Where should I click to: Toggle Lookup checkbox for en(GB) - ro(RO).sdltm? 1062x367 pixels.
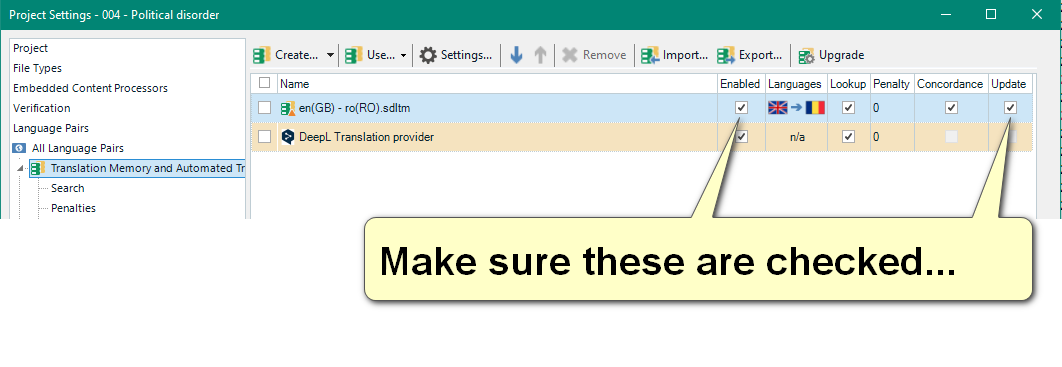(x=848, y=108)
